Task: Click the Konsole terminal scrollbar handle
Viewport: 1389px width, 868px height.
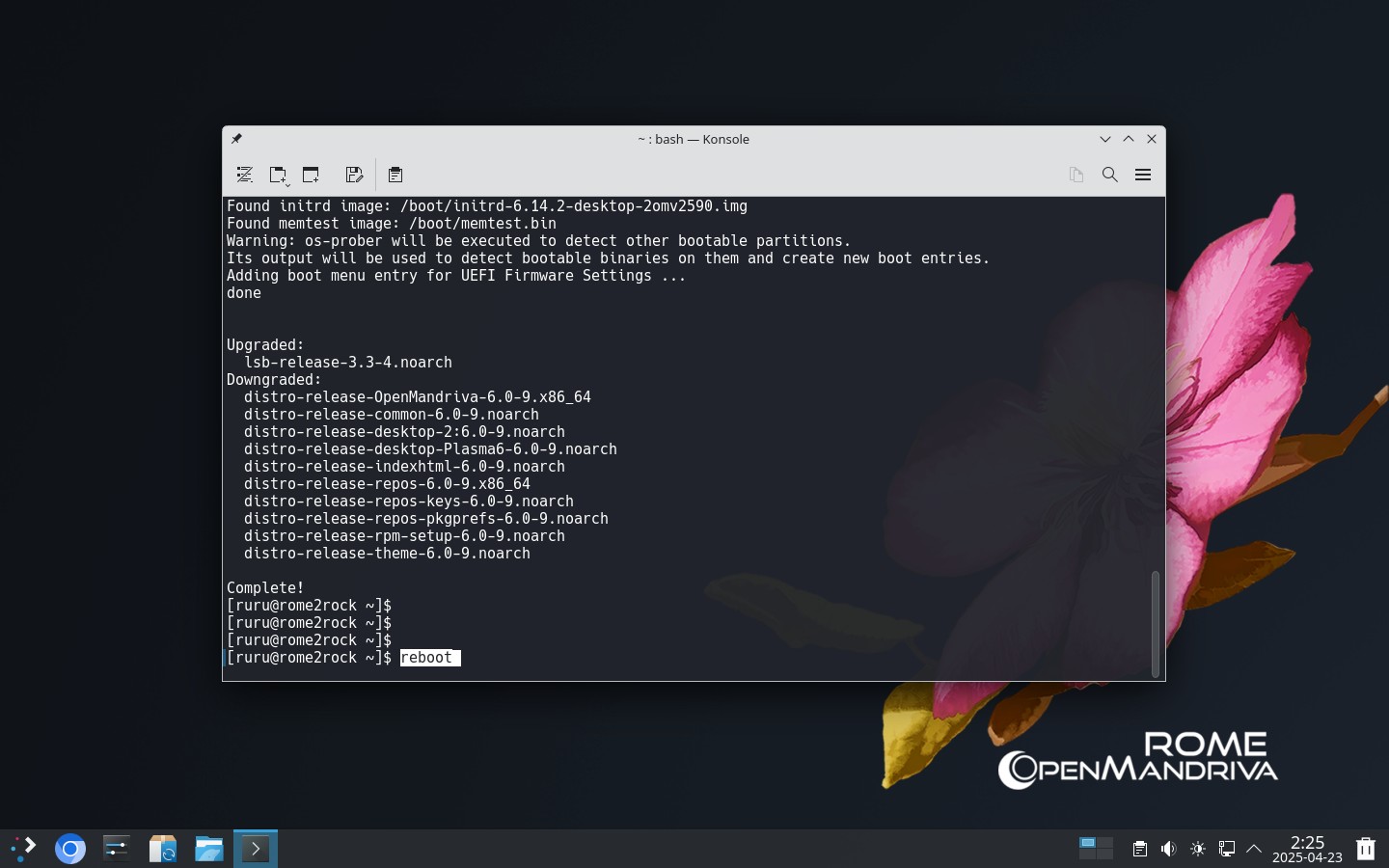Action: [x=1155, y=623]
